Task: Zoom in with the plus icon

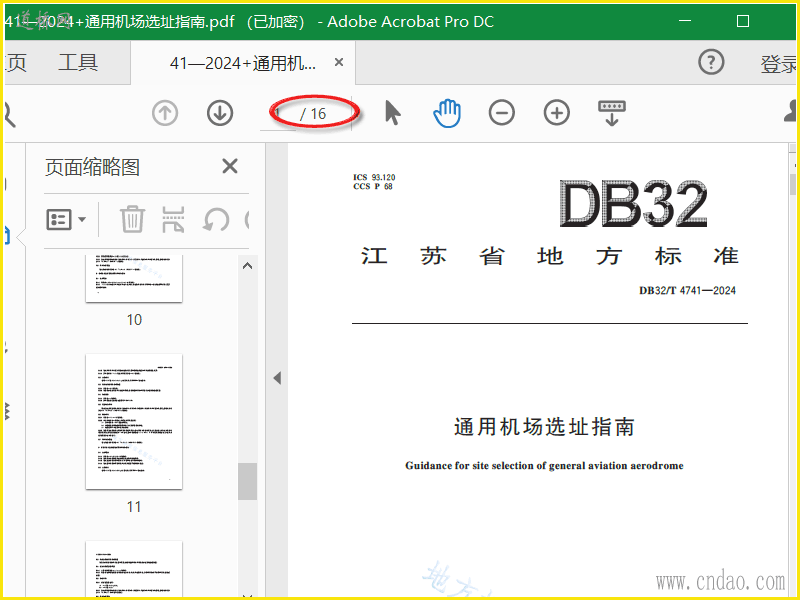Action: click(x=557, y=113)
